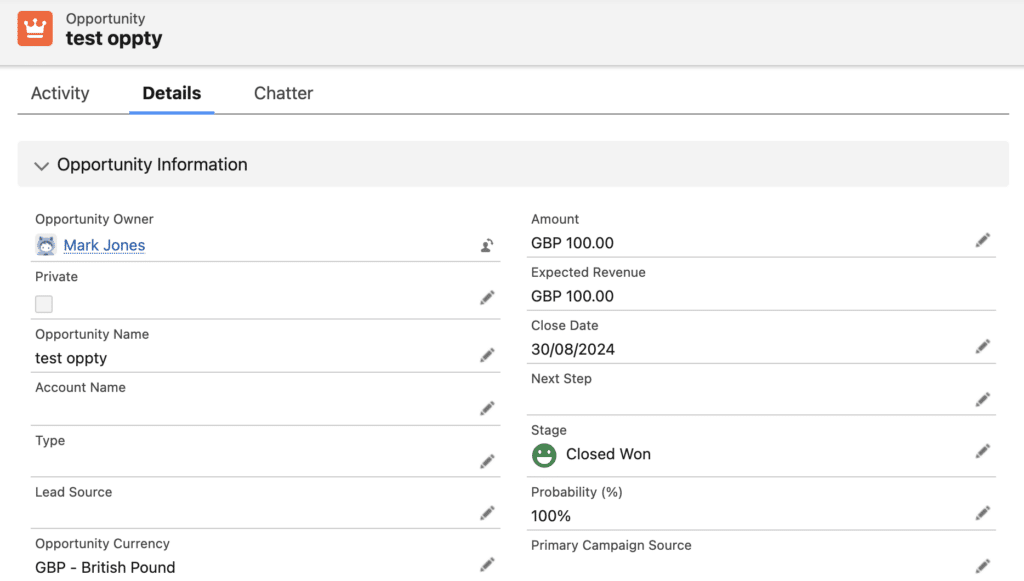Edit the Lead Source field pencil icon
The image size is (1024, 581).
[487, 513]
